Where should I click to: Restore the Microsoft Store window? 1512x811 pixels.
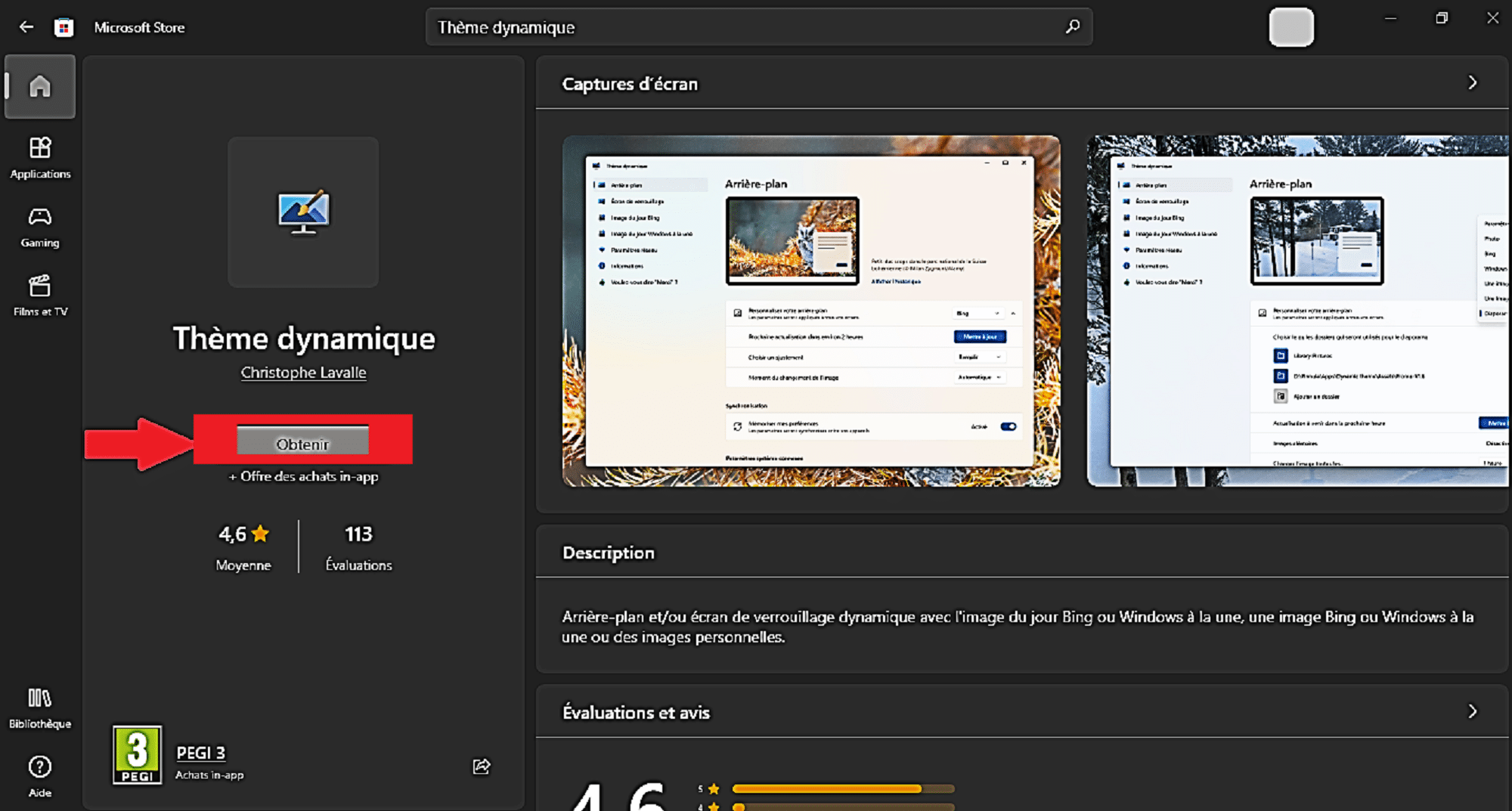point(1442,18)
